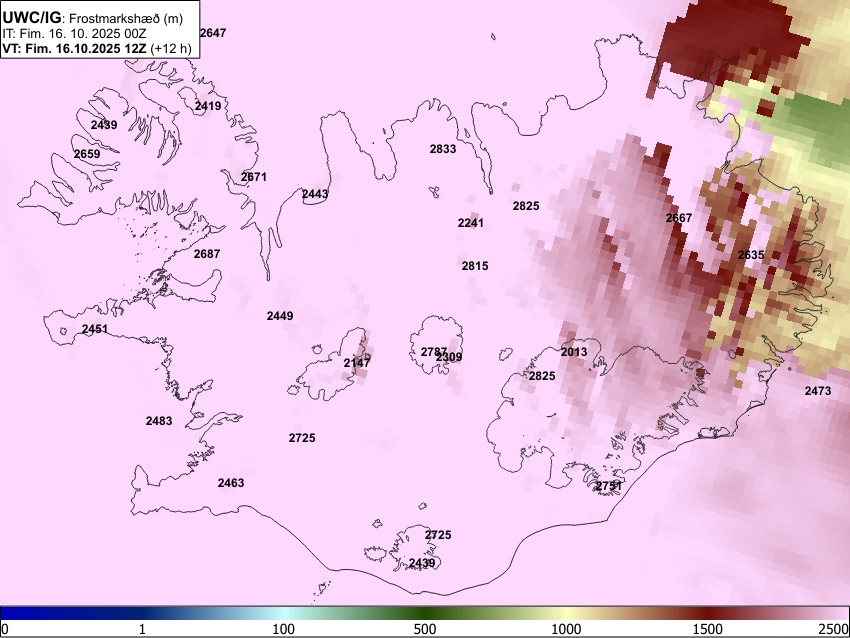This screenshot has height=638, width=850.
Task: Click the map value 2751
Action: click(x=609, y=486)
